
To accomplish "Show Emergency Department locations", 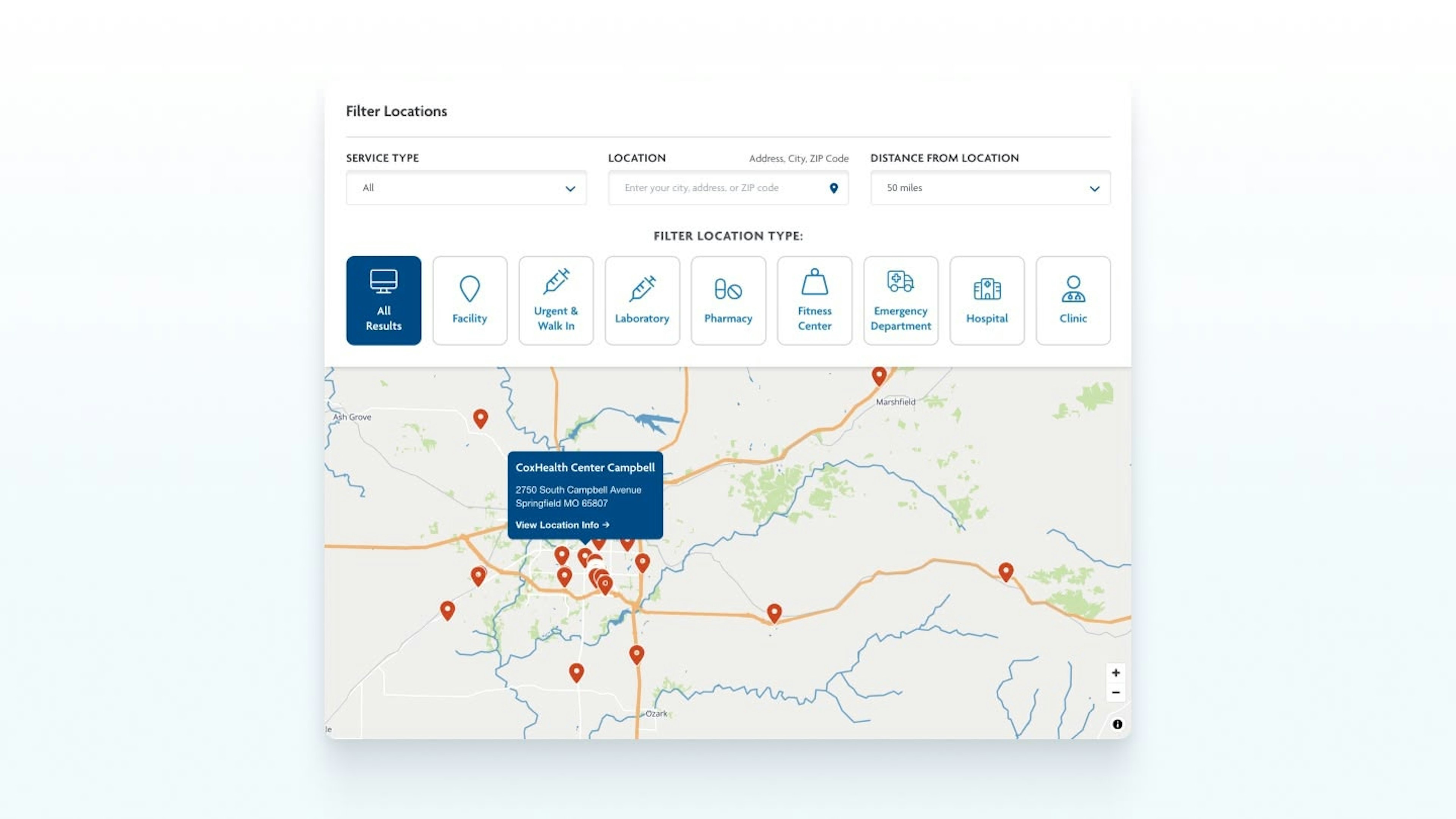I will pos(901,300).
